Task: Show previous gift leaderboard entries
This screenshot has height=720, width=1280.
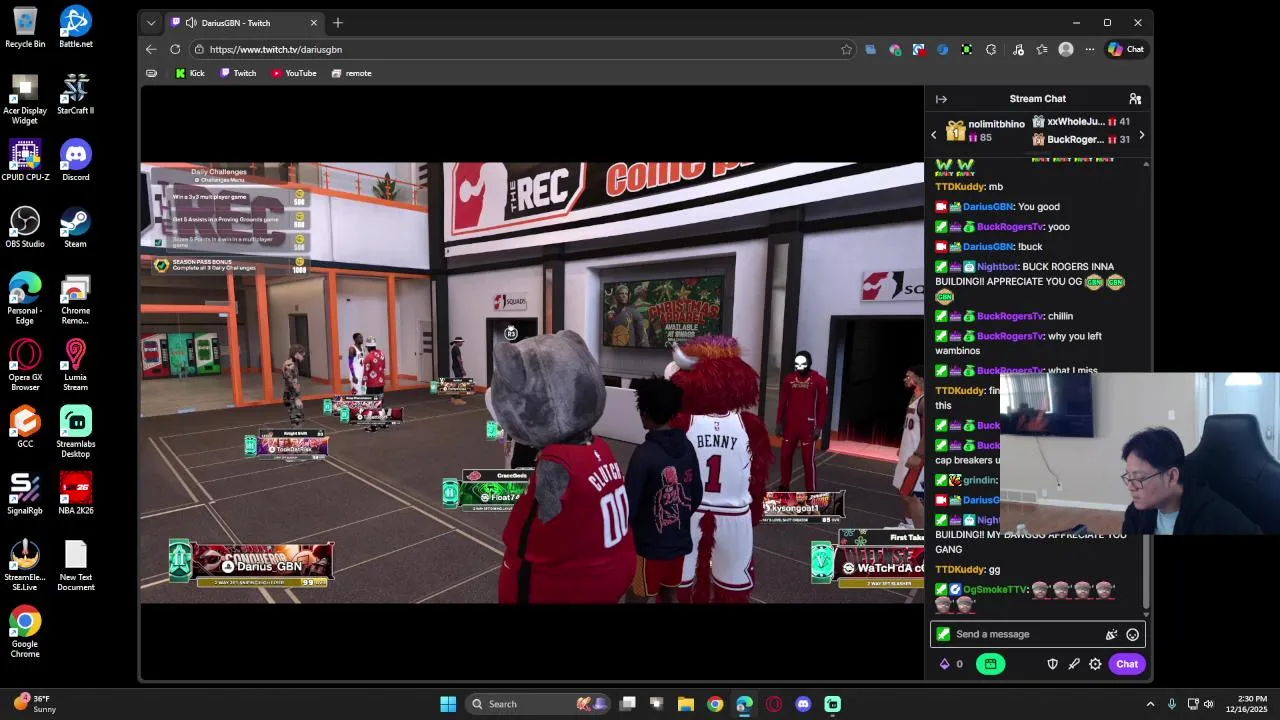Action: [934, 135]
